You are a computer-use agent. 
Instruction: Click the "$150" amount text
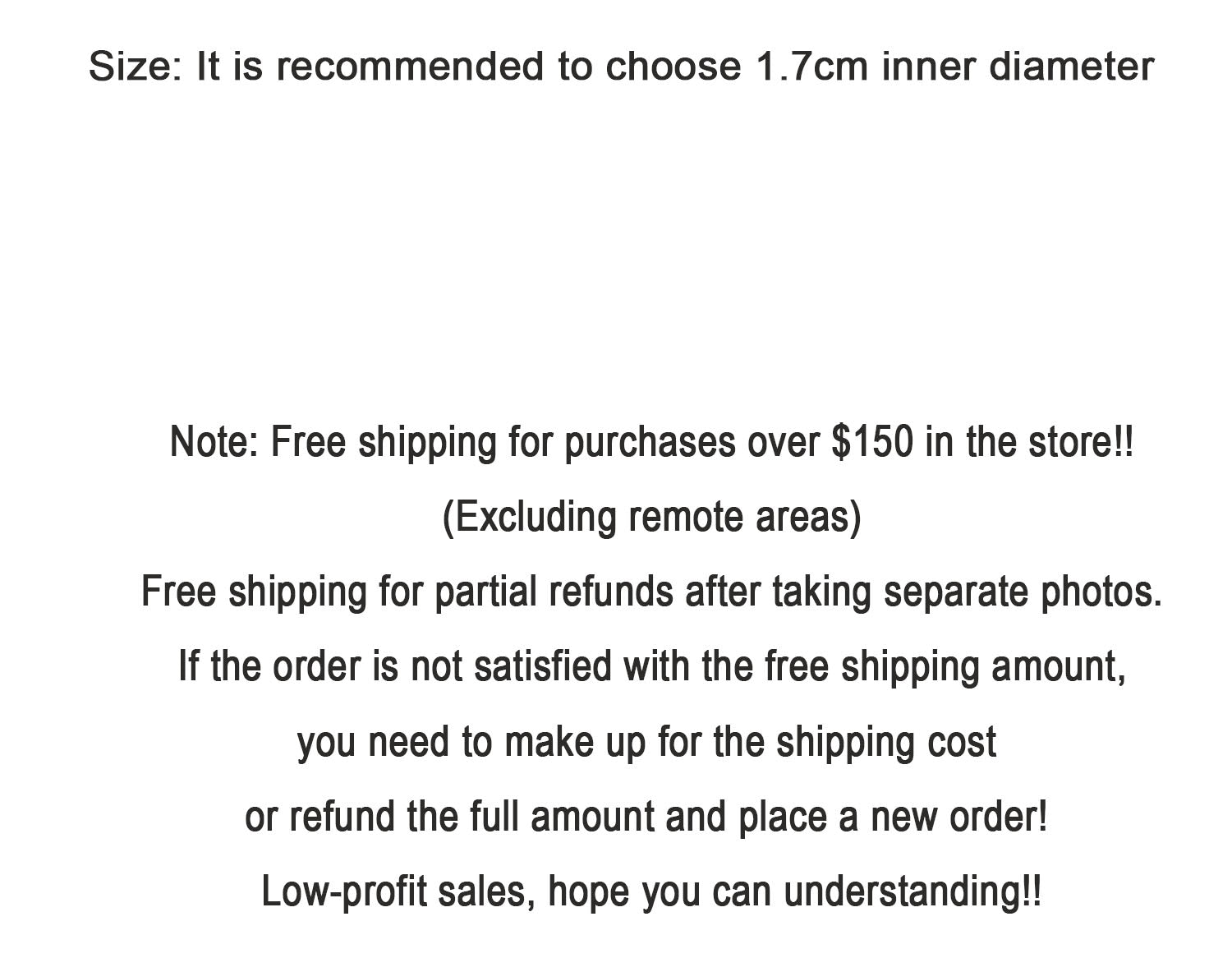pos(871,442)
